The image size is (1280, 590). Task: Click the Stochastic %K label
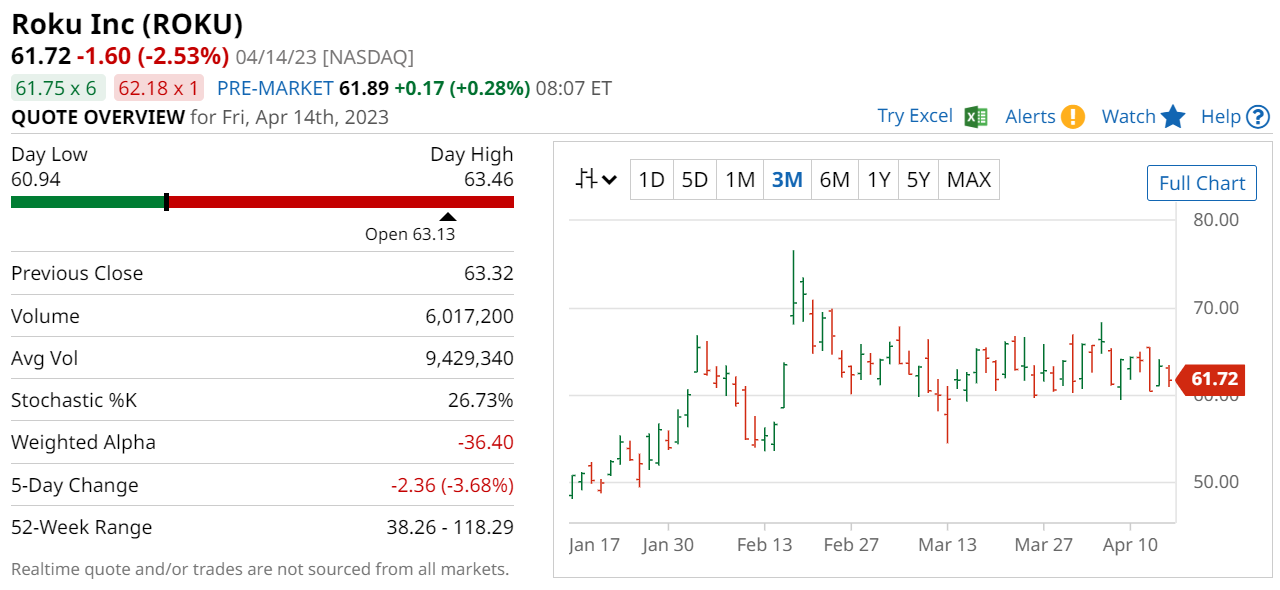pos(74,400)
